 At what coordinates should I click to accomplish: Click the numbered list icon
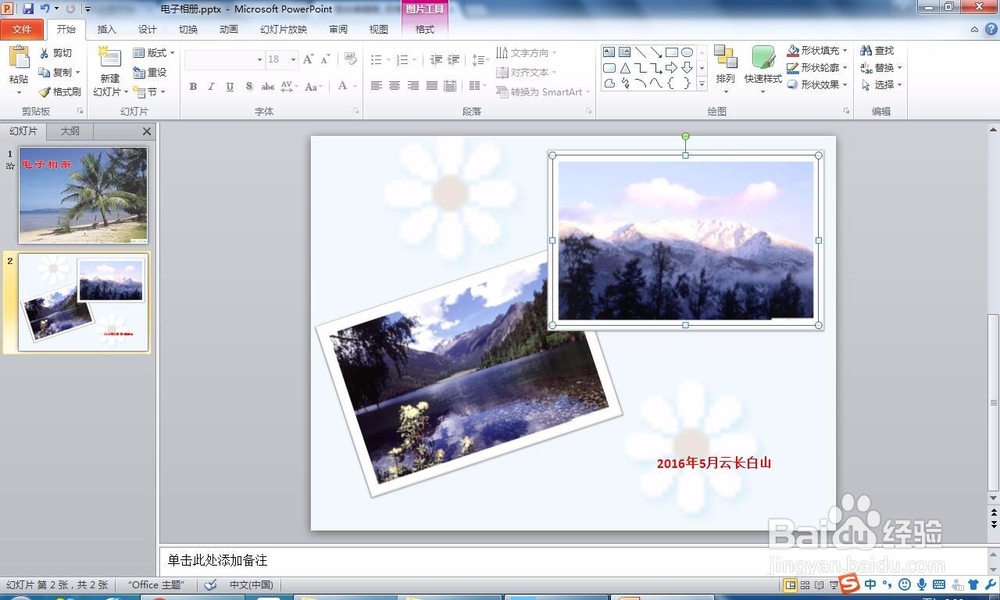tap(402, 60)
